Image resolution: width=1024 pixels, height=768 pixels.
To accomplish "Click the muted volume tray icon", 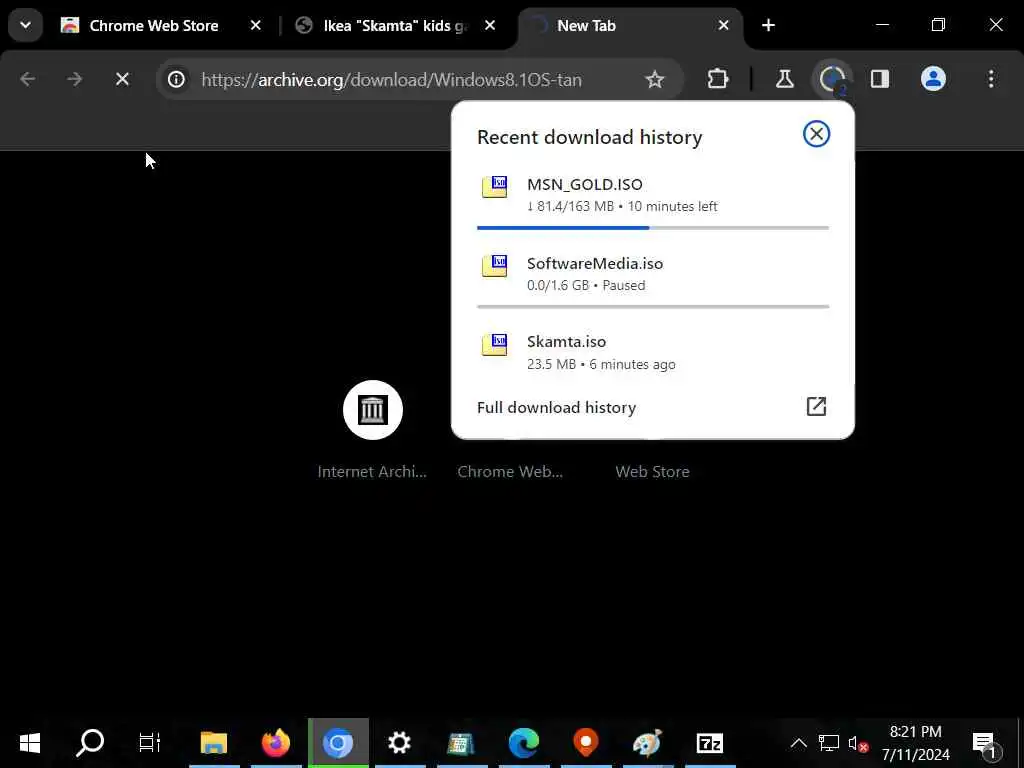I will click(x=857, y=743).
